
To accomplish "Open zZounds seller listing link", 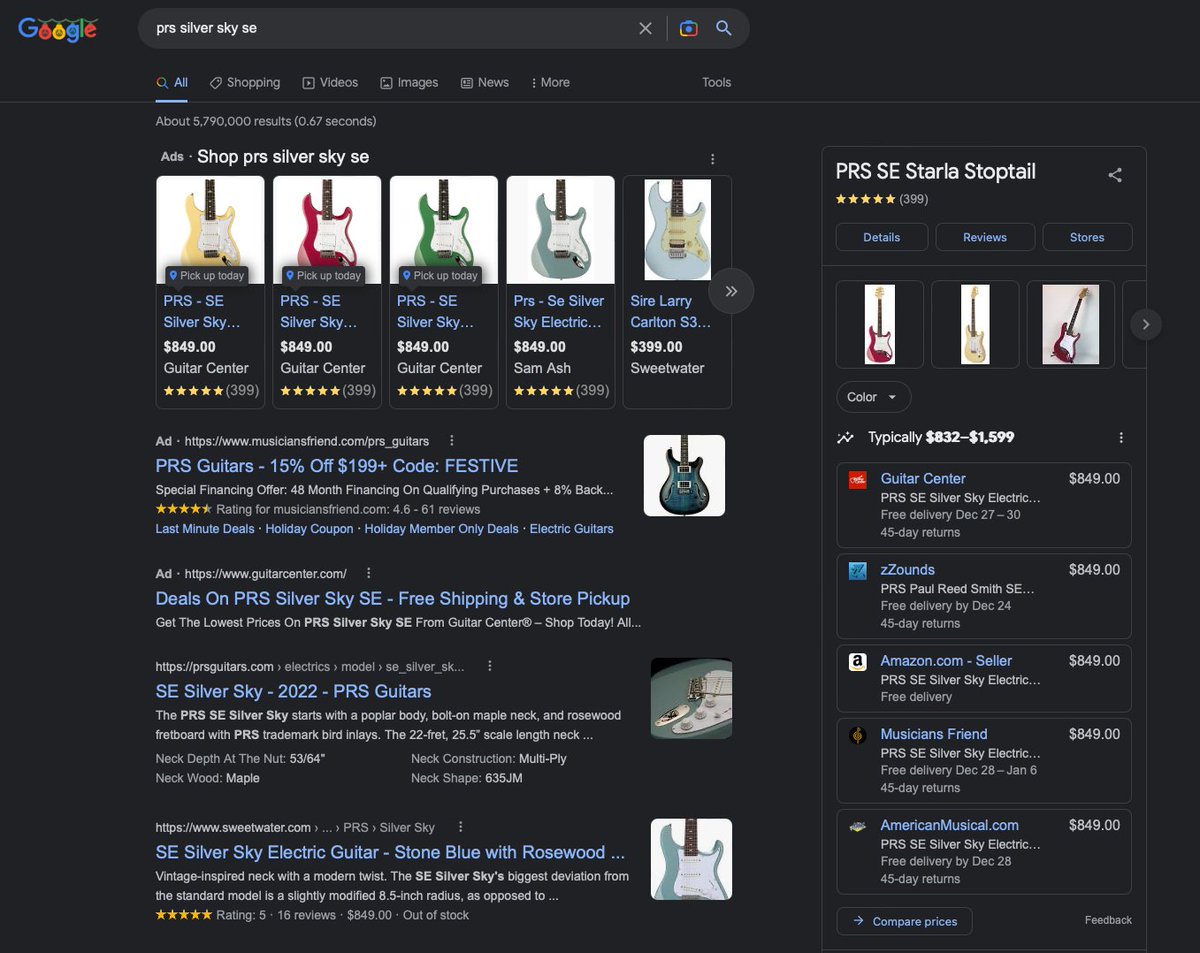I will (x=908, y=570).
